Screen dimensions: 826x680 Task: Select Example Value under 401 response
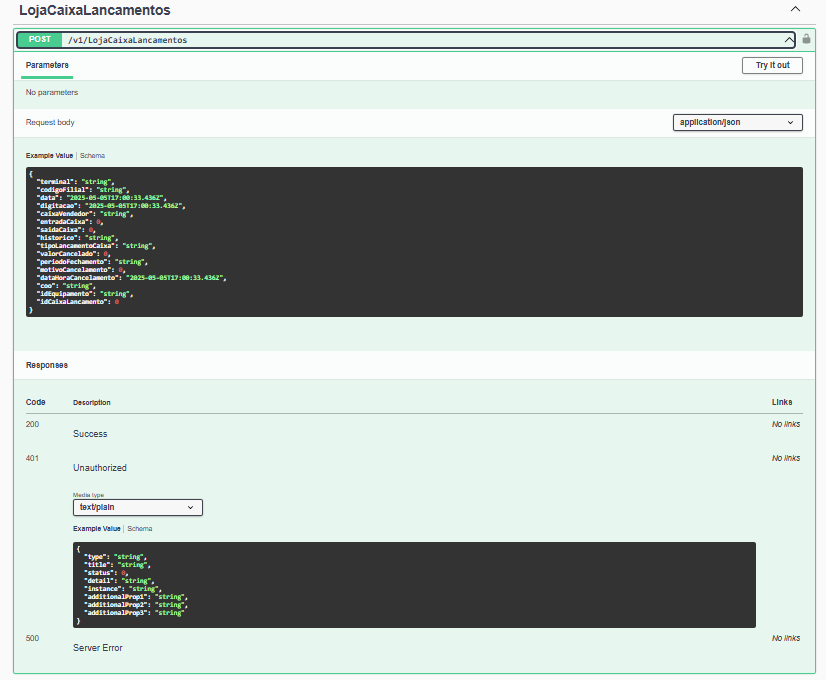(96, 528)
